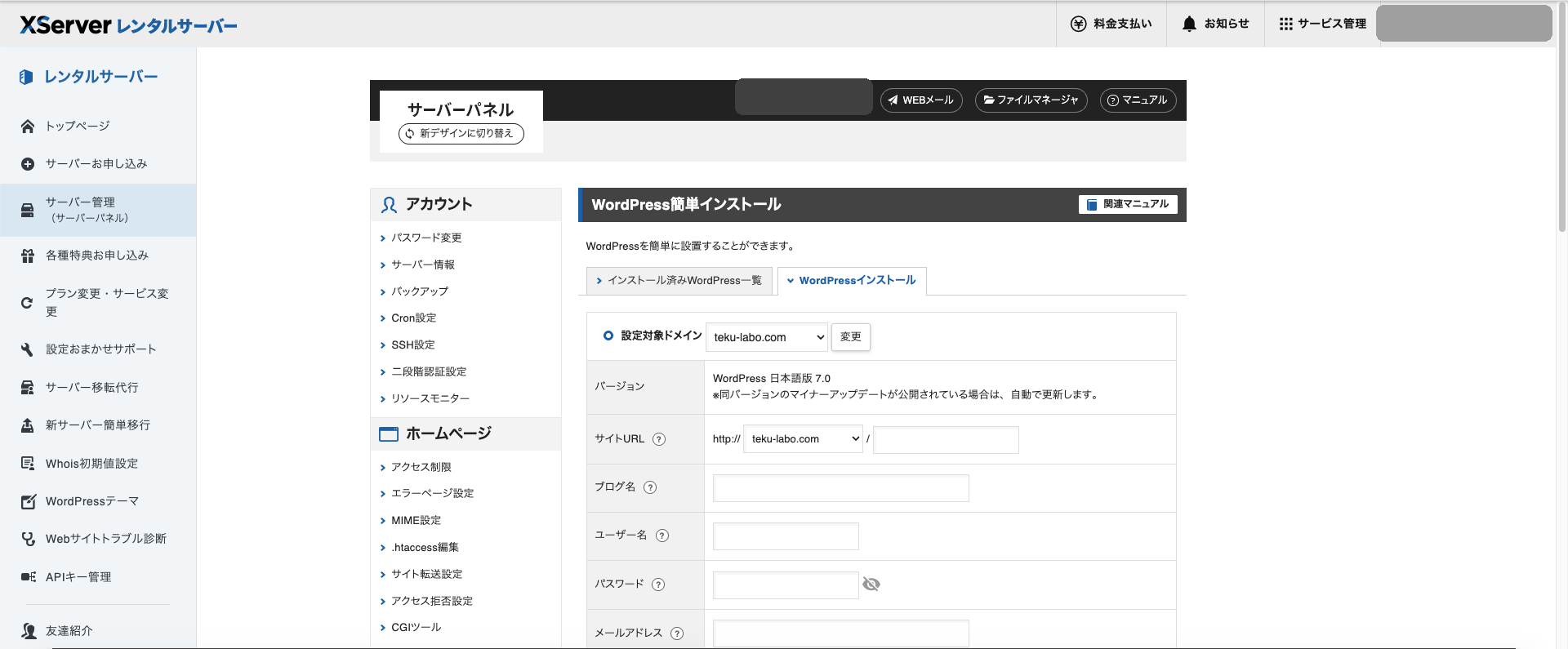Toggle password visibility eye icon
The image size is (1568, 649).
click(871, 585)
